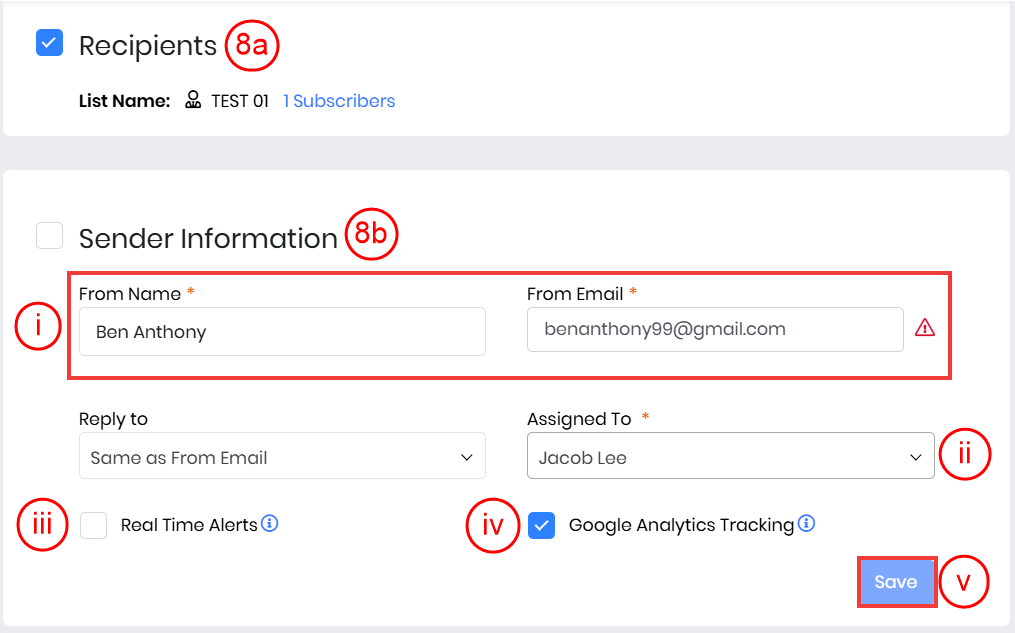Click the circled "v" marker next to Save
The height and width of the screenshot is (633, 1015).
click(964, 582)
